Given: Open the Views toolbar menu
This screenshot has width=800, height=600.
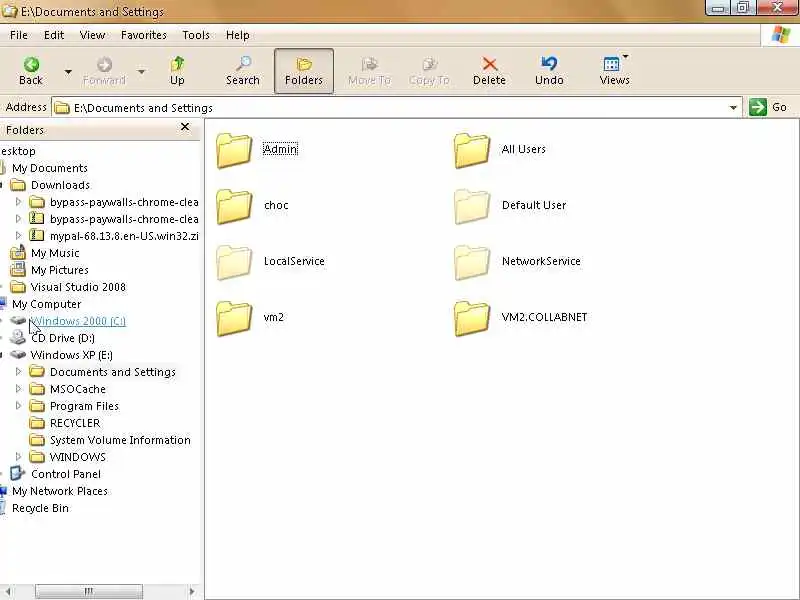Looking at the screenshot, I should click(614, 71).
